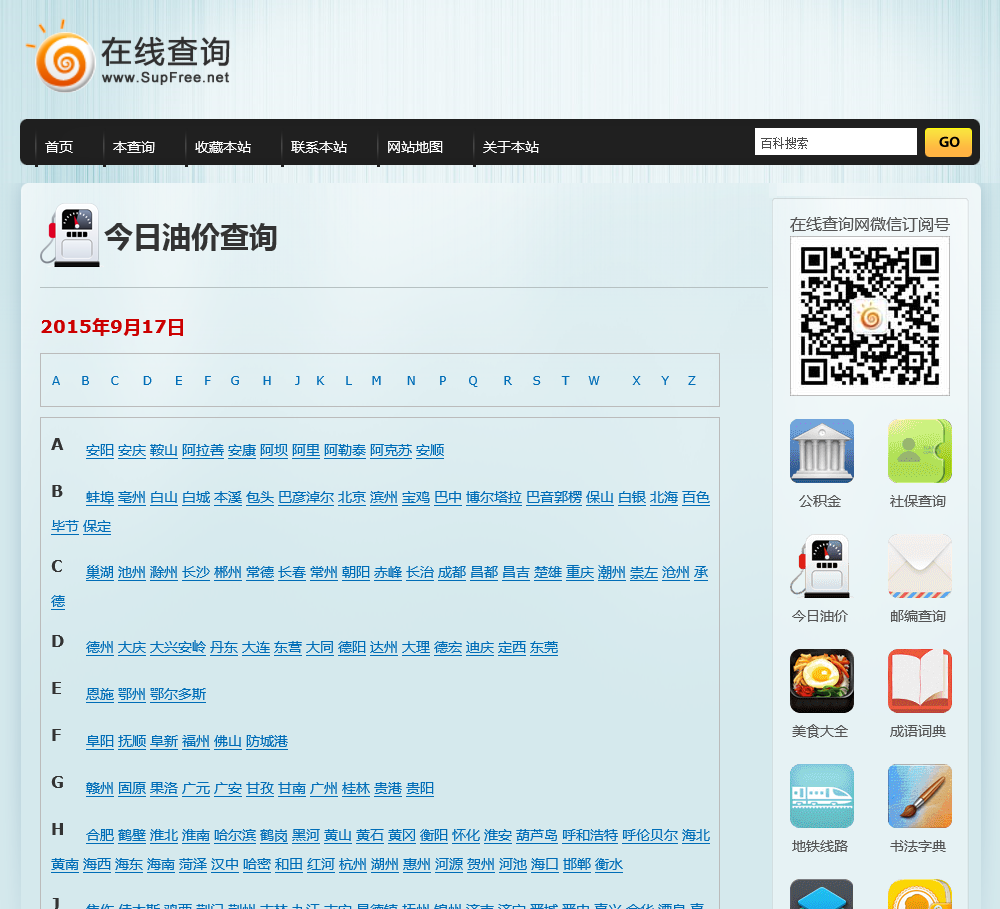Jump to letter Q in index

click(473, 381)
